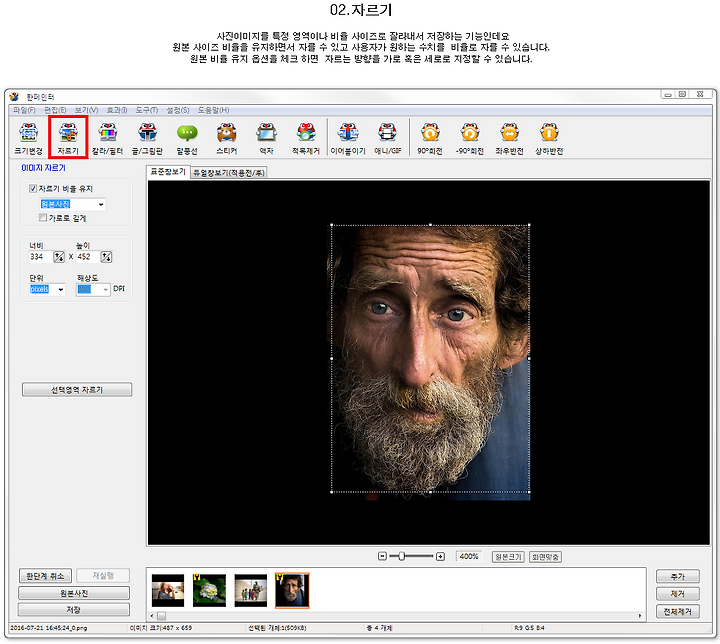The width and height of the screenshot is (720, 644).
Task: Click the zoom-out minus icon
Action: point(382,556)
